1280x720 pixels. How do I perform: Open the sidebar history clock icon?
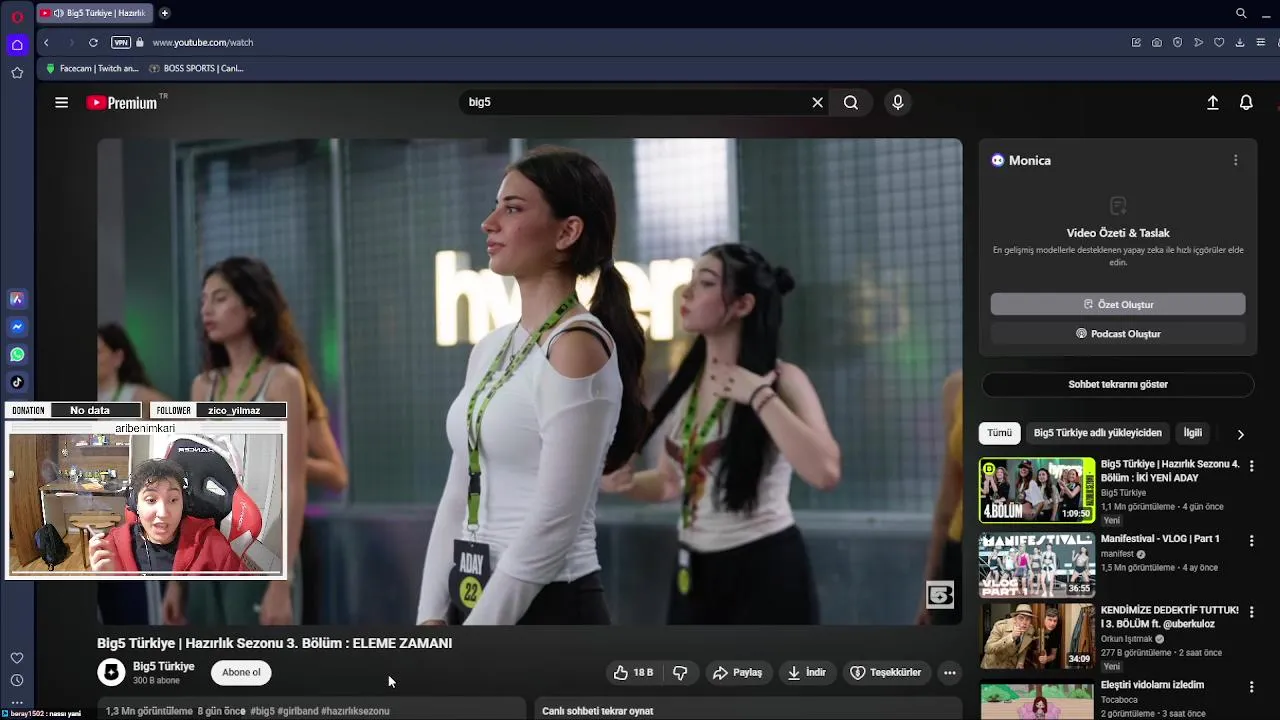click(17, 680)
